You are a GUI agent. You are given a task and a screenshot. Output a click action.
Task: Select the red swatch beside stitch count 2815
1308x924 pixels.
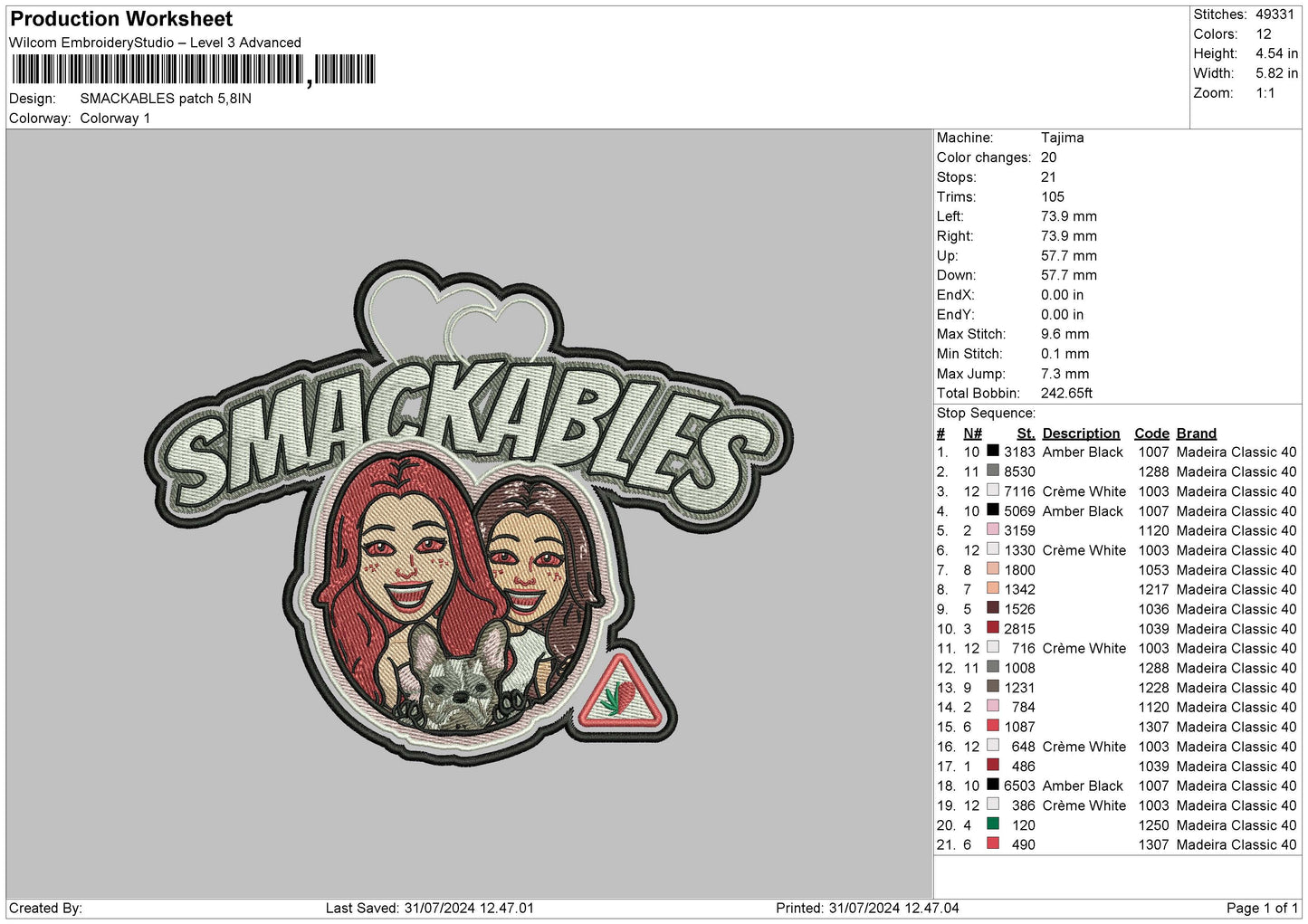point(993,628)
